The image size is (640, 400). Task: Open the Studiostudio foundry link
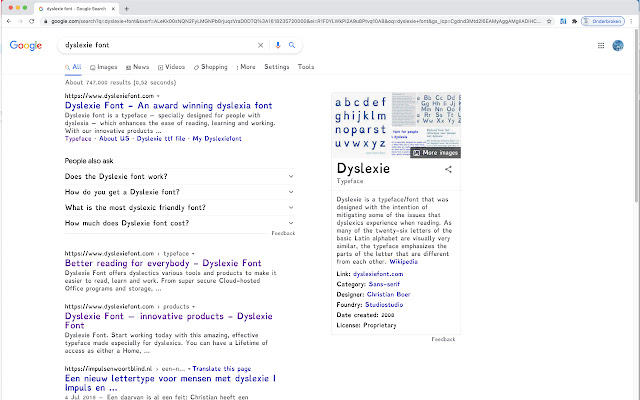384,305
